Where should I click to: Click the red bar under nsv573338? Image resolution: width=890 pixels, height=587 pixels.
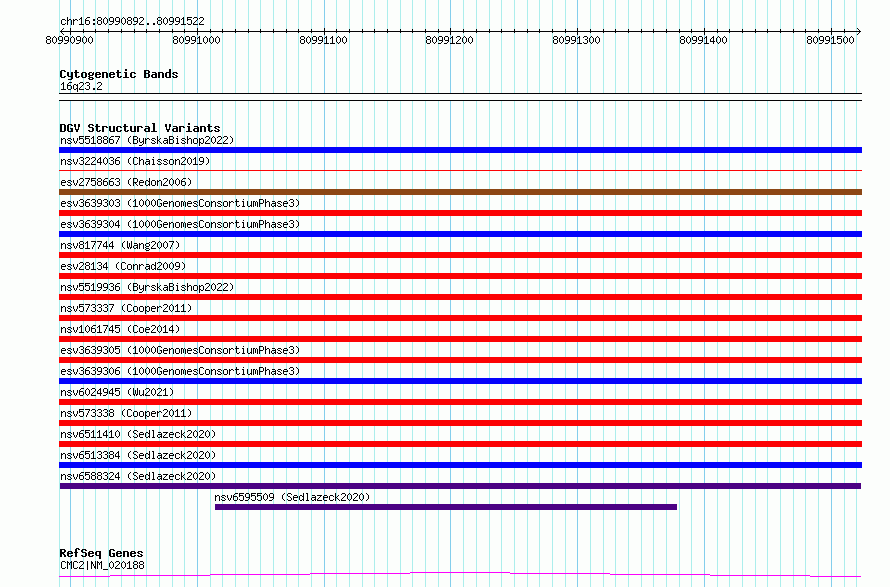[460, 423]
